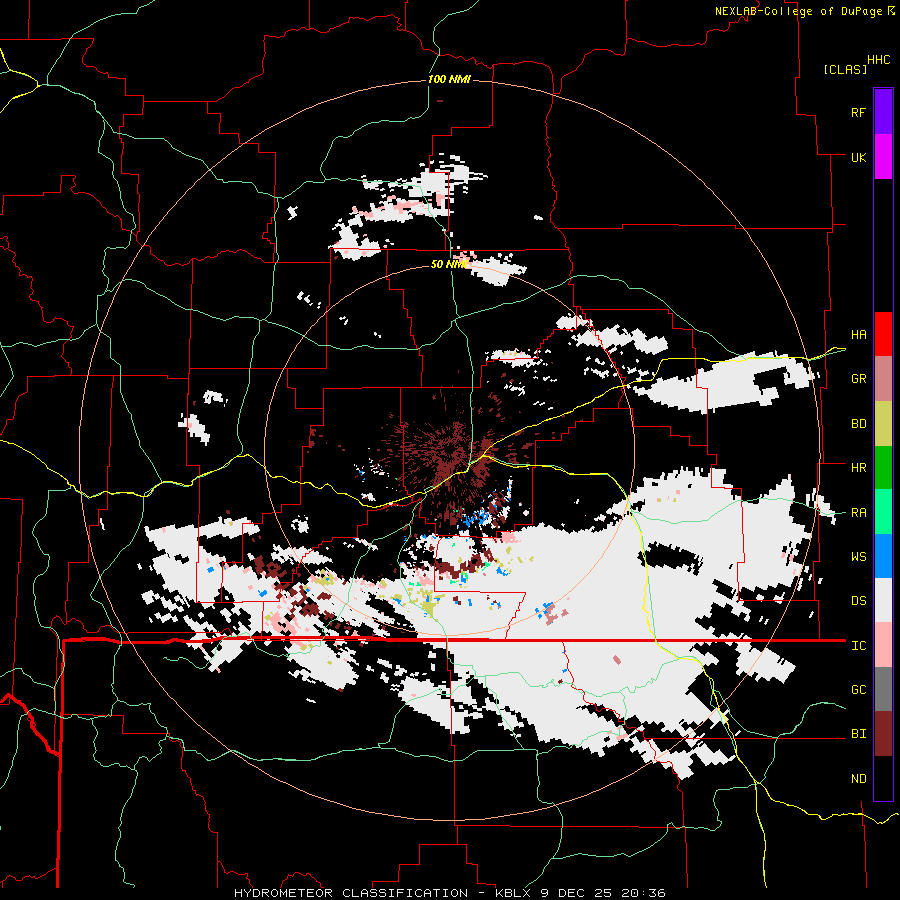Click the GC legend label
The image size is (900, 900).
click(858, 690)
